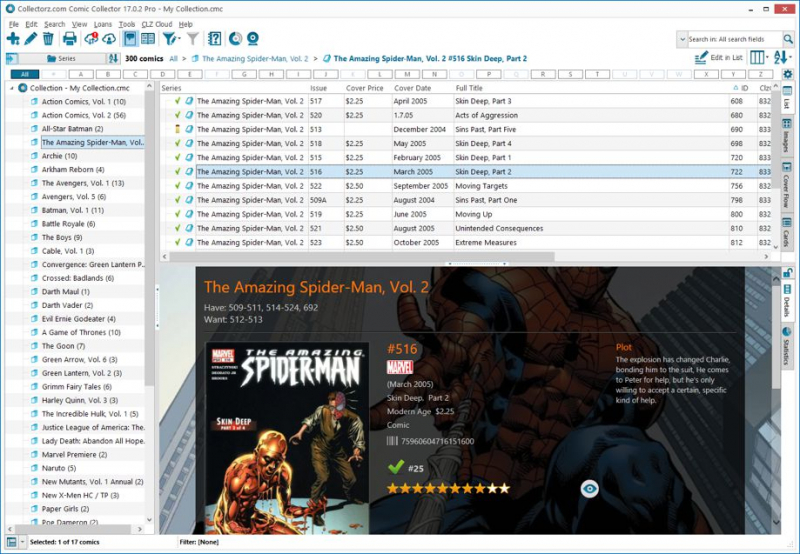Click the All breadcrumb link
Screen dimensions: 800x554
(173, 59)
